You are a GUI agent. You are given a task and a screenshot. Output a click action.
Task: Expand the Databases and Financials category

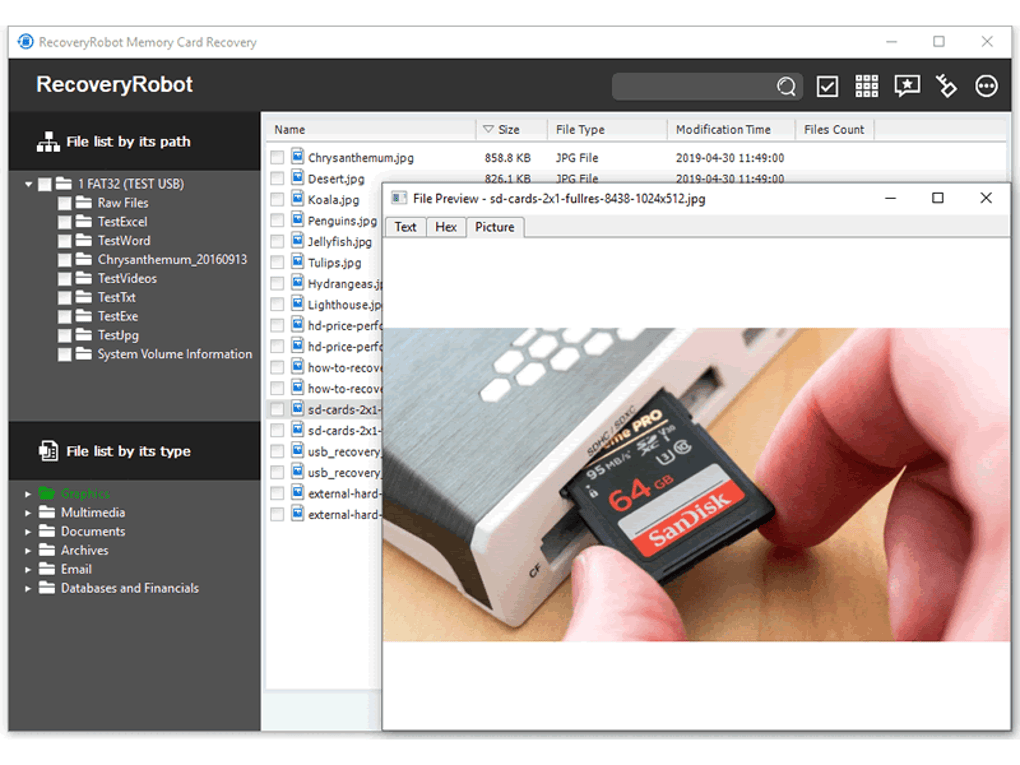[x=28, y=588]
